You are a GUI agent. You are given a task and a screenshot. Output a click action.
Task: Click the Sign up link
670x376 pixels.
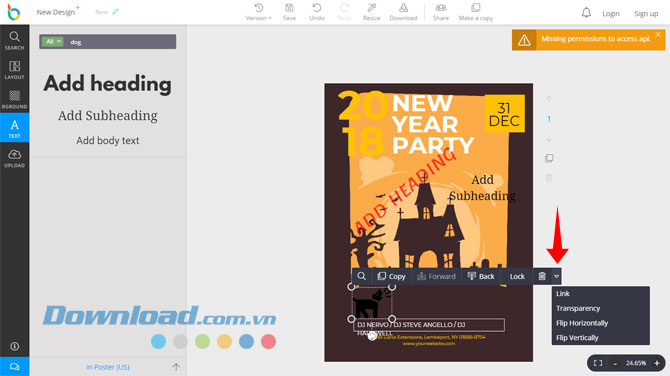click(x=646, y=14)
